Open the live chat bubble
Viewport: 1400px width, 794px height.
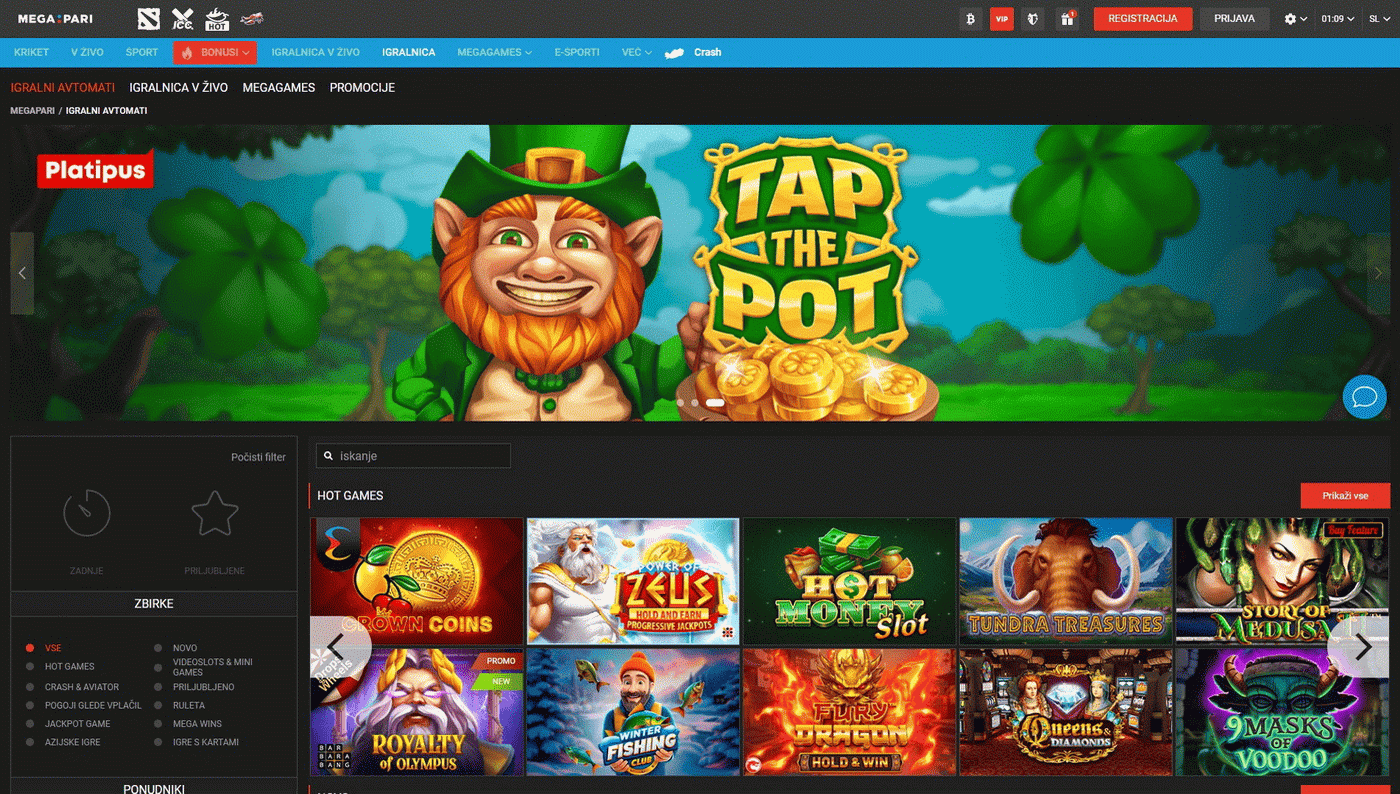point(1363,396)
